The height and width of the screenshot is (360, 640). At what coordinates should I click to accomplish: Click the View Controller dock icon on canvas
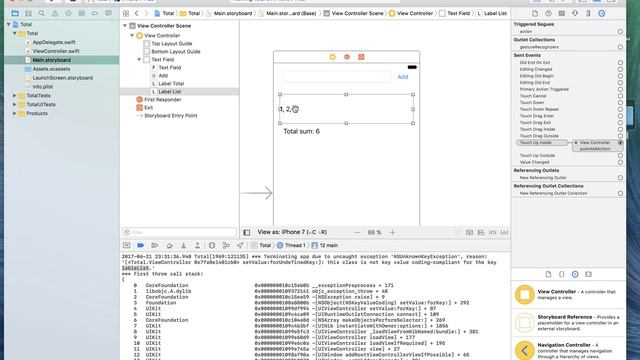(332, 57)
